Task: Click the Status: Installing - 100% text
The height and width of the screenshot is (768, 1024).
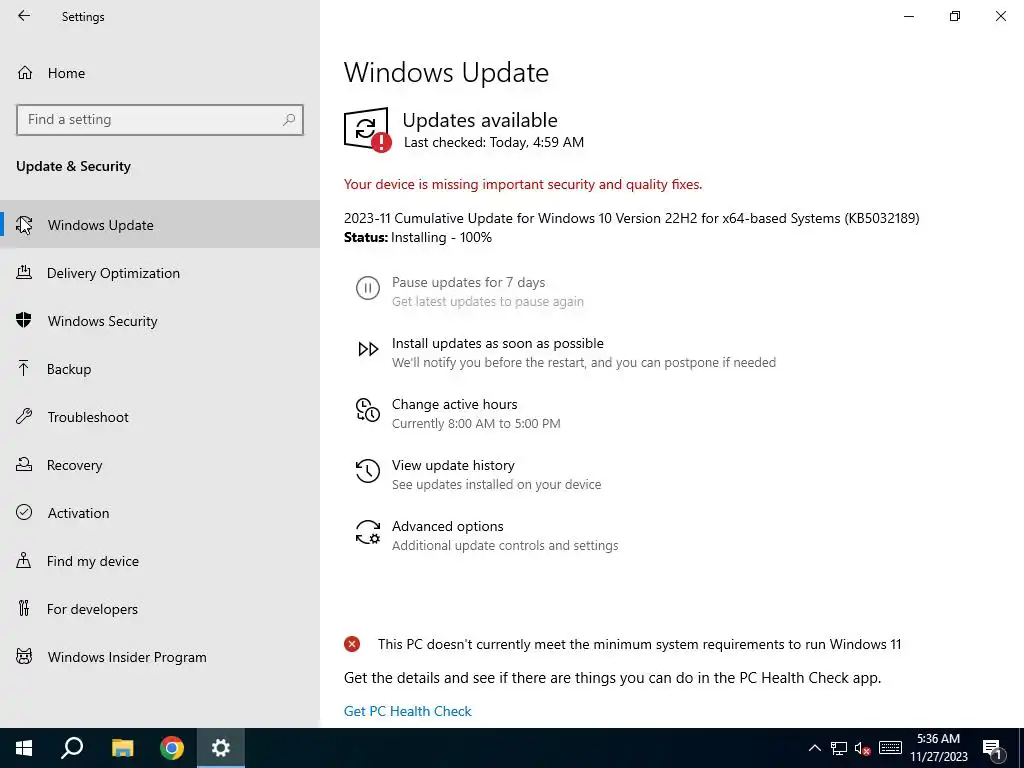Action: tap(418, 237)
